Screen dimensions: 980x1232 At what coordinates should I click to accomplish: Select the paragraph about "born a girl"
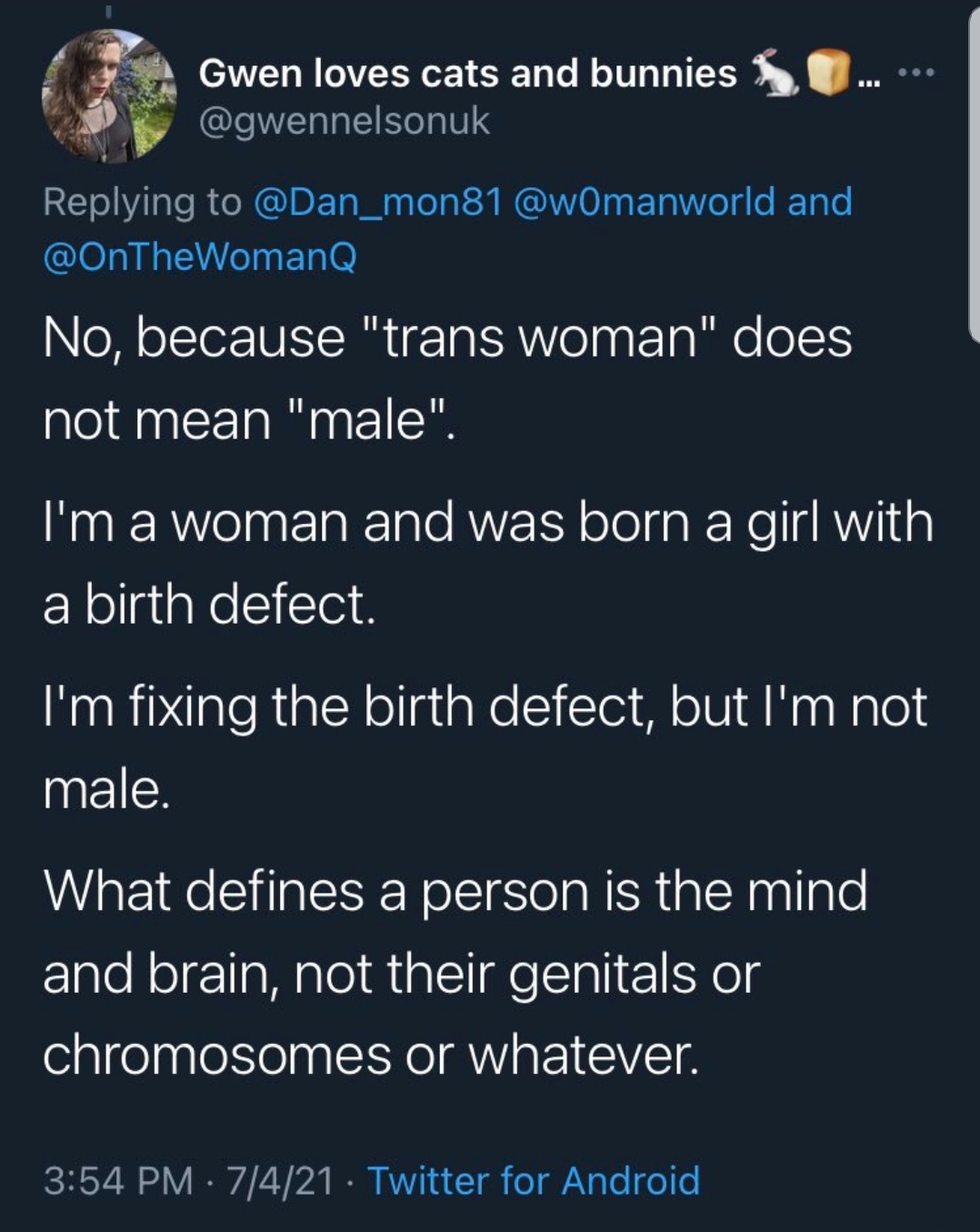(488, 564)
